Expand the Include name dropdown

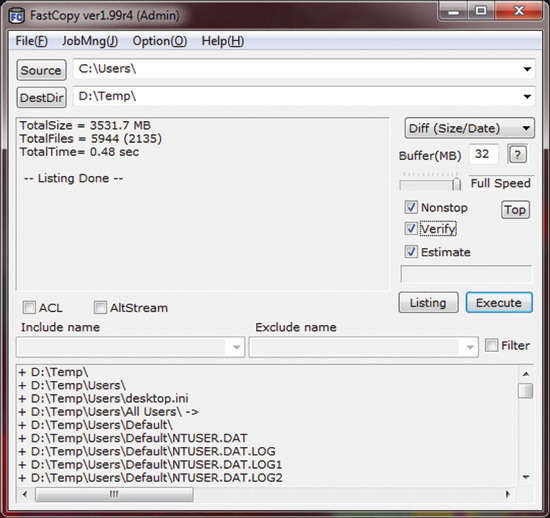coord(236,347)
